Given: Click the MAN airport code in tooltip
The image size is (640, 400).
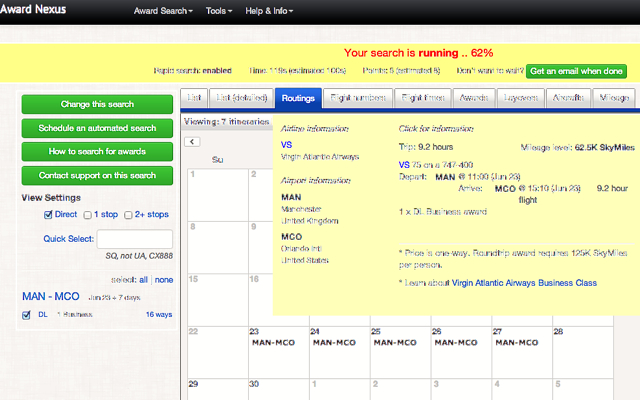Looking at the screenshot, I should (291, 198).
